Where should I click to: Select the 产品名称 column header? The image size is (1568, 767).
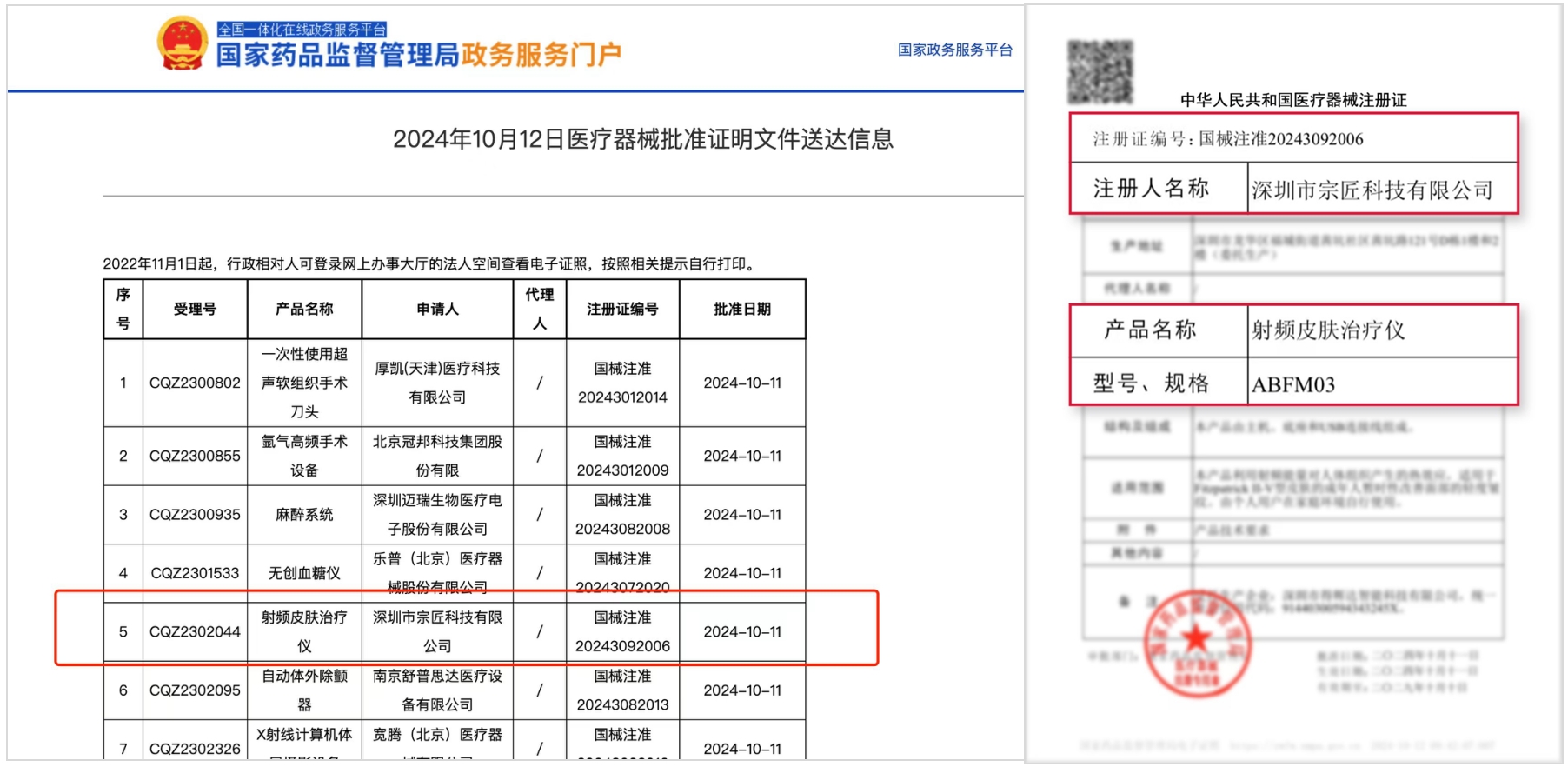coord(304,309)
